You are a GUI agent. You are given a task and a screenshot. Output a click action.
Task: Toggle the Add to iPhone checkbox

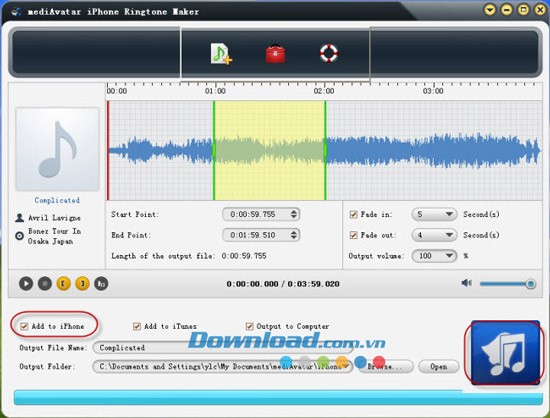[x=24, y=326]
